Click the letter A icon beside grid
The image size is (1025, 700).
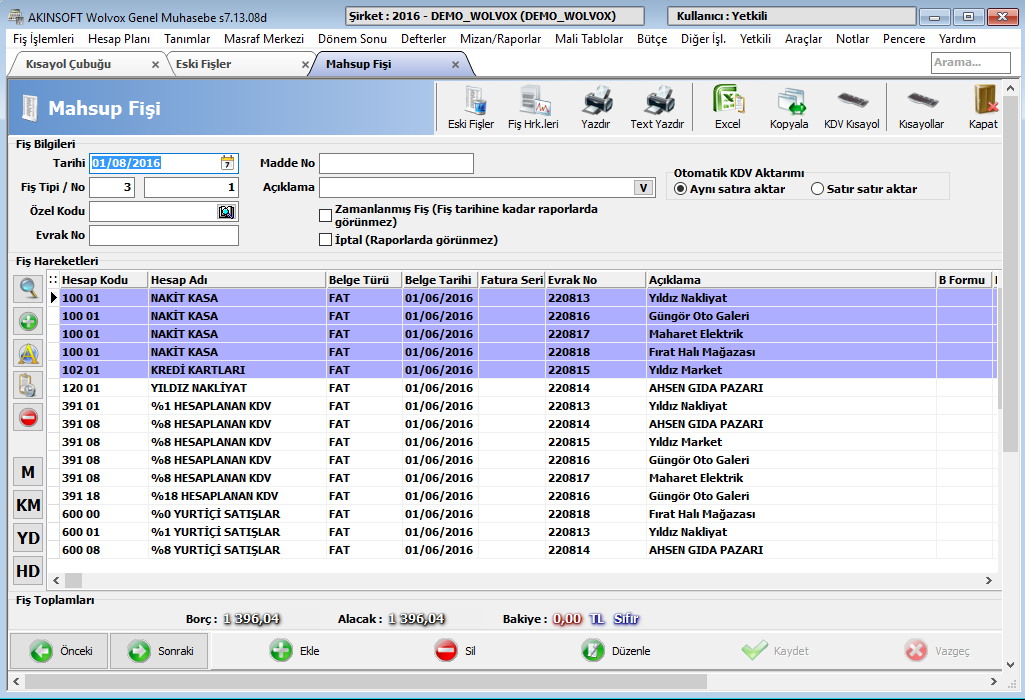pyautogui.click(x=28, y=354)
